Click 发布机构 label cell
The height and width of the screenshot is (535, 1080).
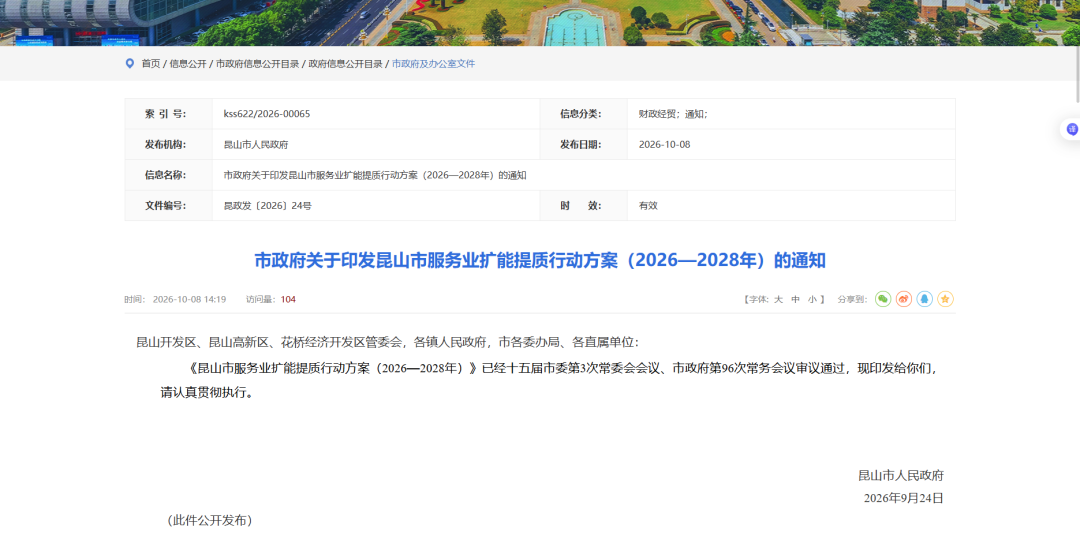pyautogui.click(x=169, y=145)
